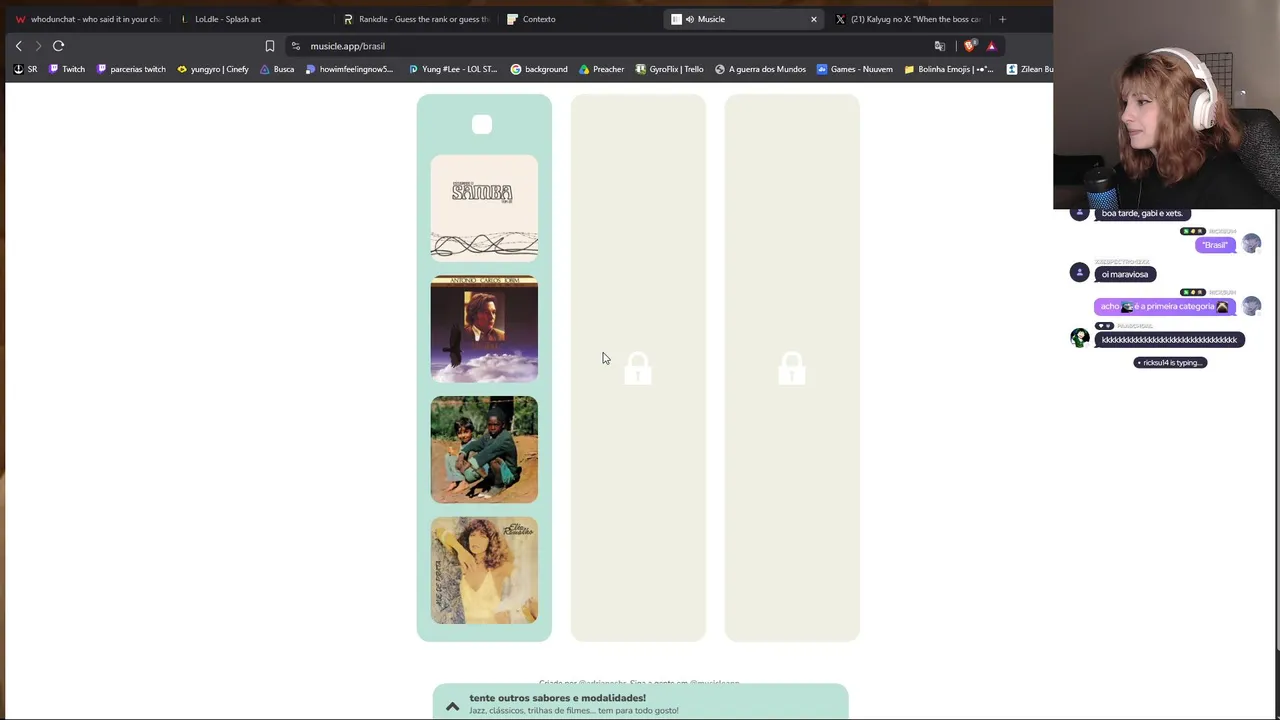Open Brave Shields lion icon
The image size is (1280, 720).
point(969,46)
